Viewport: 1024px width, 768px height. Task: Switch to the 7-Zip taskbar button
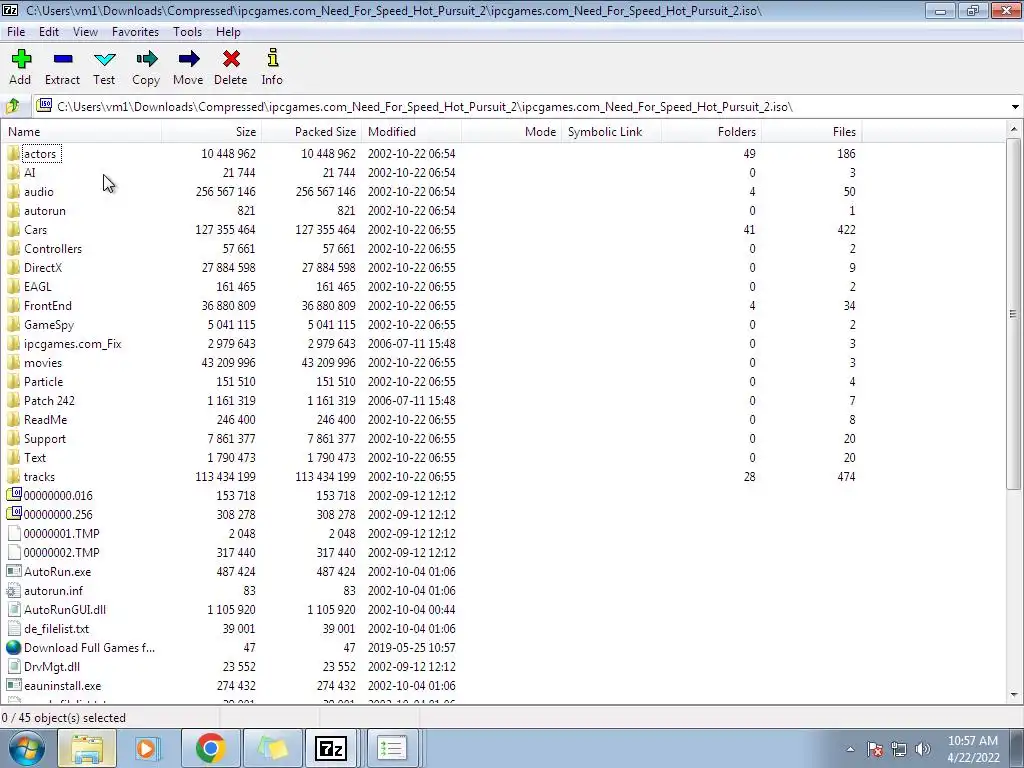[330, 748]
